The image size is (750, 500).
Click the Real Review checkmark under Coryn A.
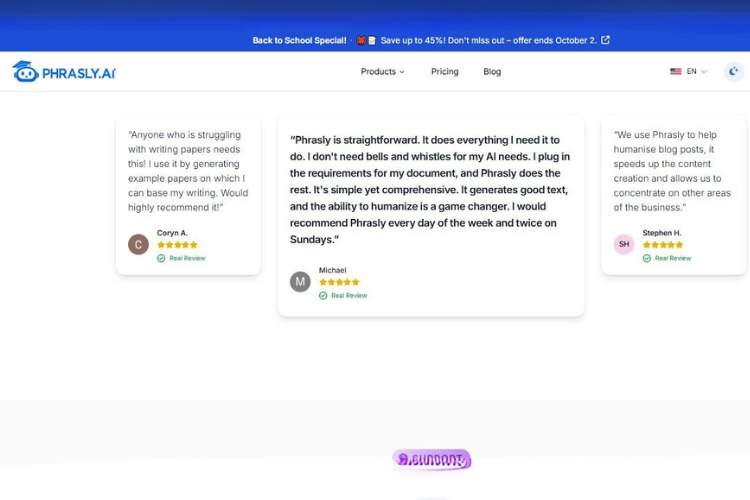click(161, 258)
